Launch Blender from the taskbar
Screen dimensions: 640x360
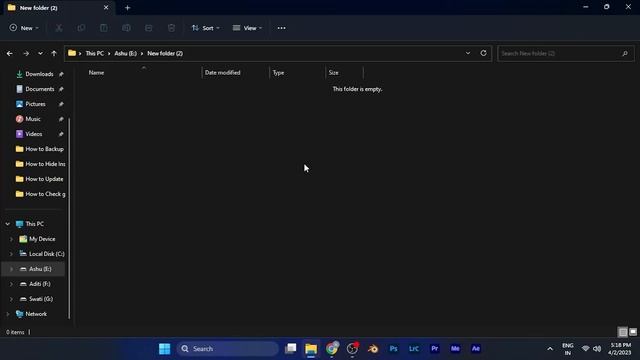point(373,349)
